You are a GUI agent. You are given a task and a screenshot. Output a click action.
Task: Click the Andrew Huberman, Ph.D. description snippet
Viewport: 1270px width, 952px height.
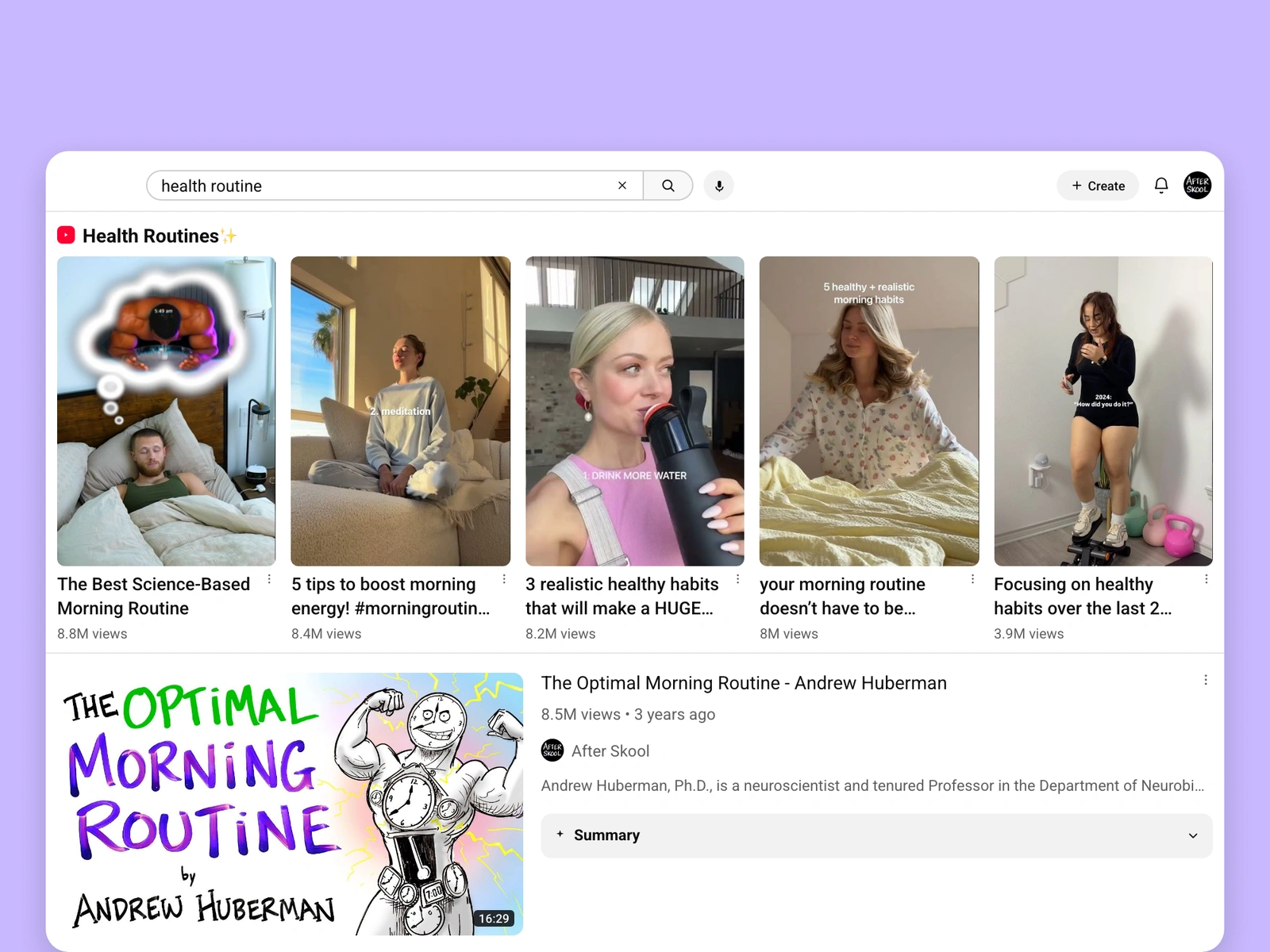(x=872, y=785)
